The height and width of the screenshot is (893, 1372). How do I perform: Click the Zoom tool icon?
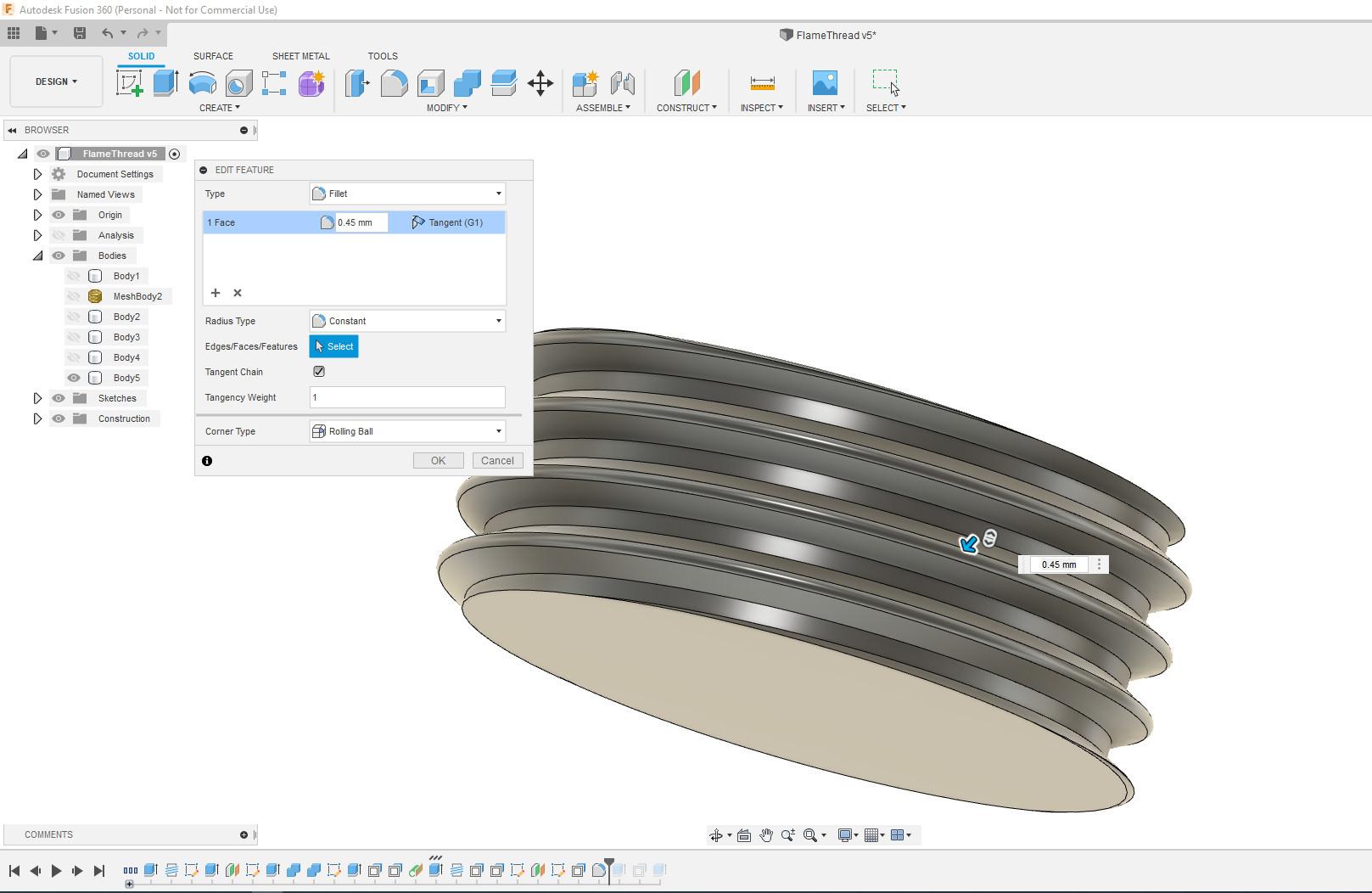click(x=788, y=835)
